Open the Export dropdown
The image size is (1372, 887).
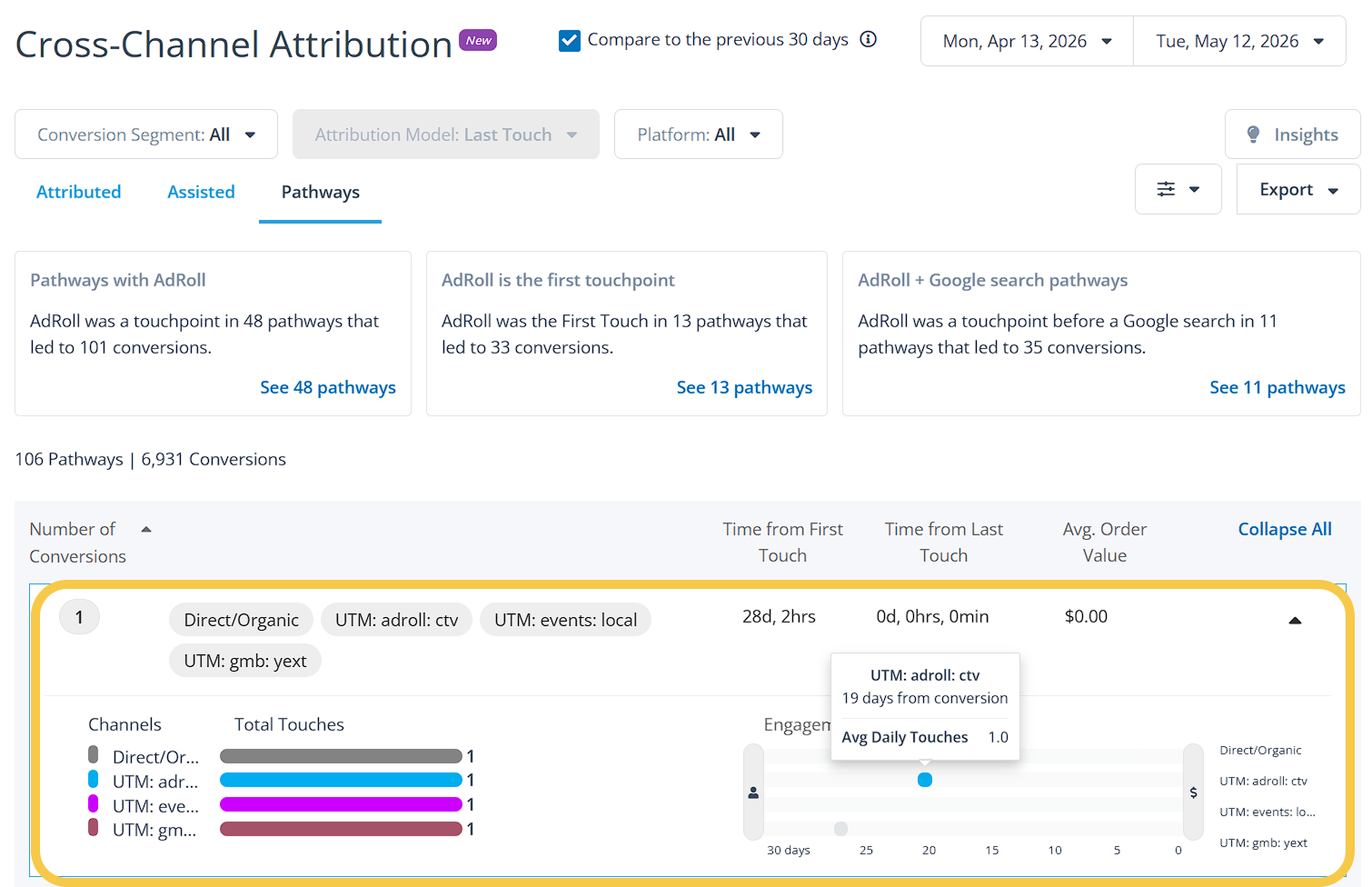1297,189
